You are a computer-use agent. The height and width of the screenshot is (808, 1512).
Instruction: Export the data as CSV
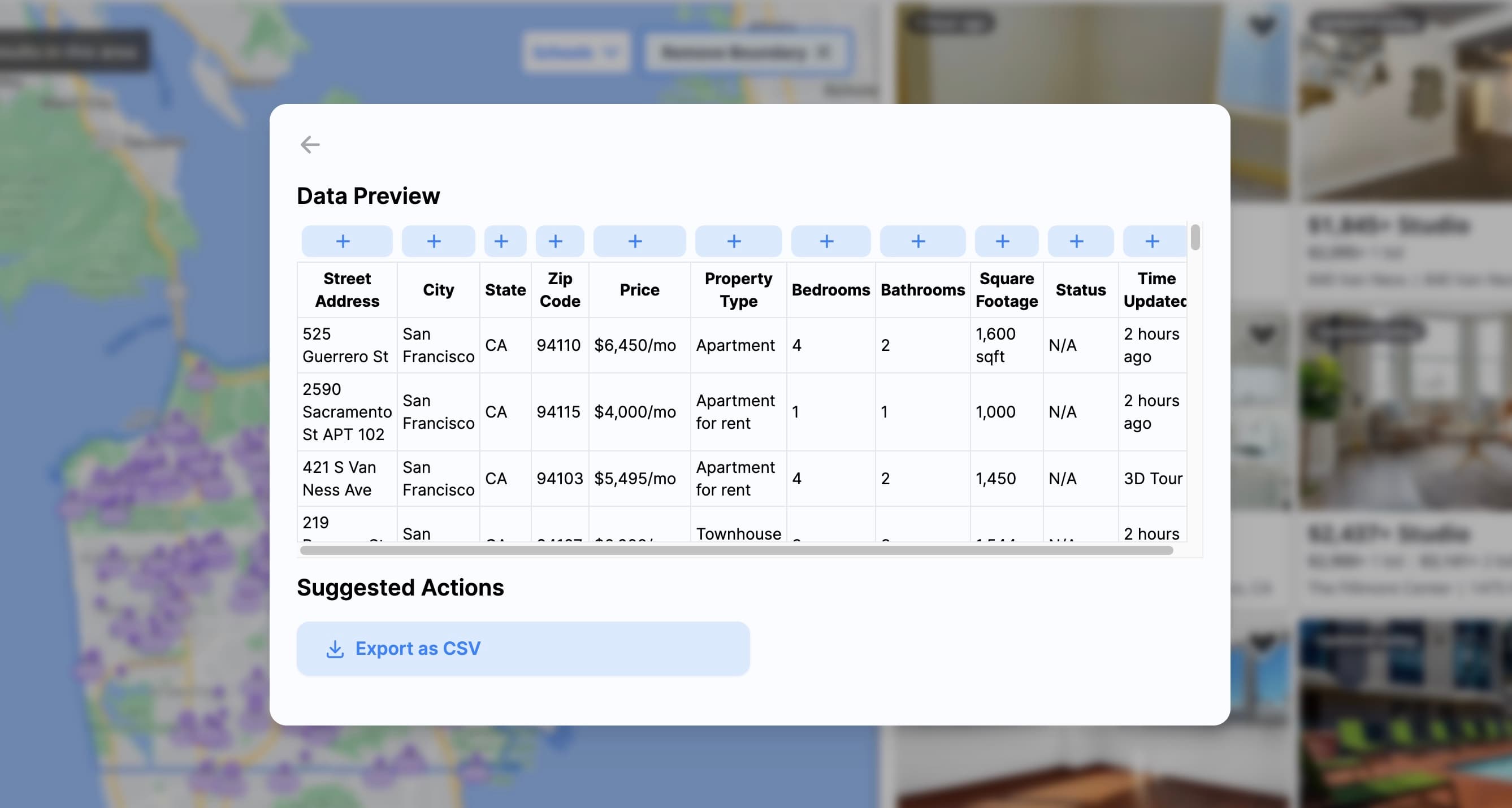point(523,649)
